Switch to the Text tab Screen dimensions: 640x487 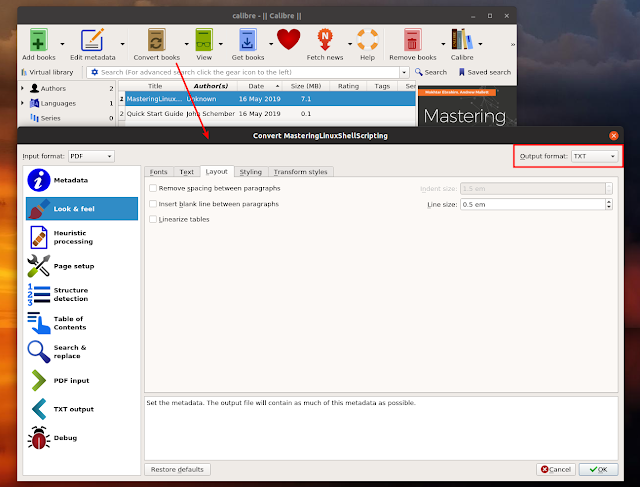(x=187, y=172)
